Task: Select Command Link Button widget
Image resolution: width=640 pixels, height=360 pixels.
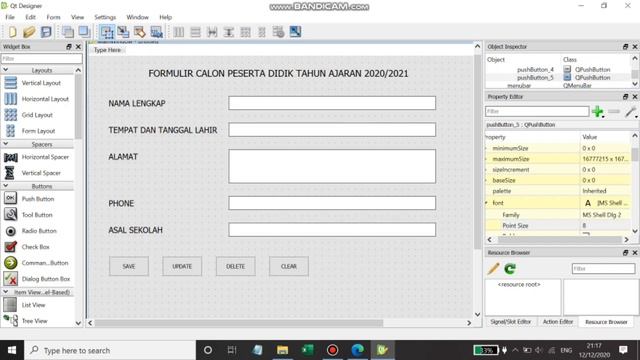Action: tap(45, 263)
